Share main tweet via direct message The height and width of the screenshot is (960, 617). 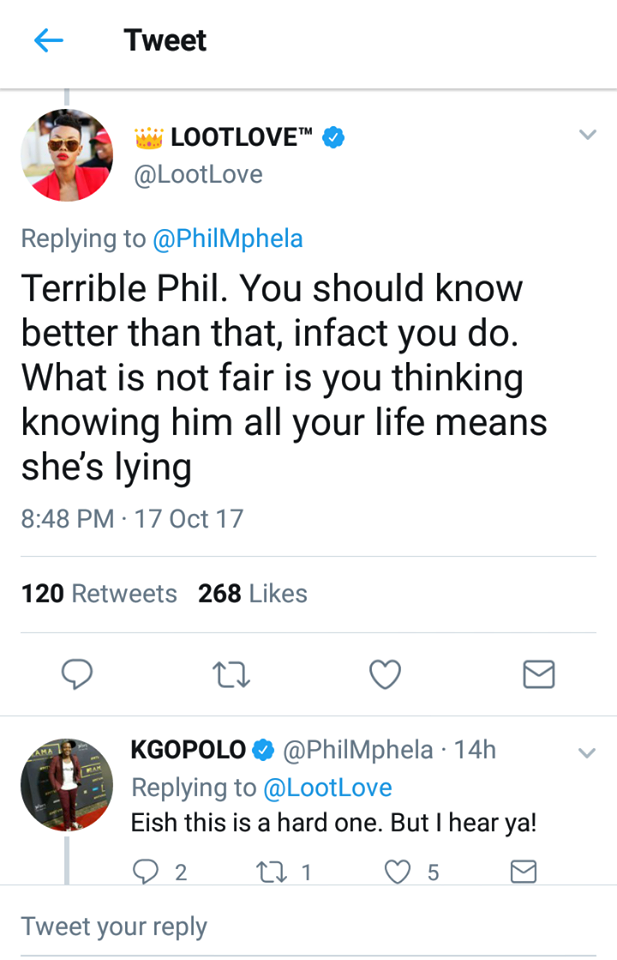539,677
